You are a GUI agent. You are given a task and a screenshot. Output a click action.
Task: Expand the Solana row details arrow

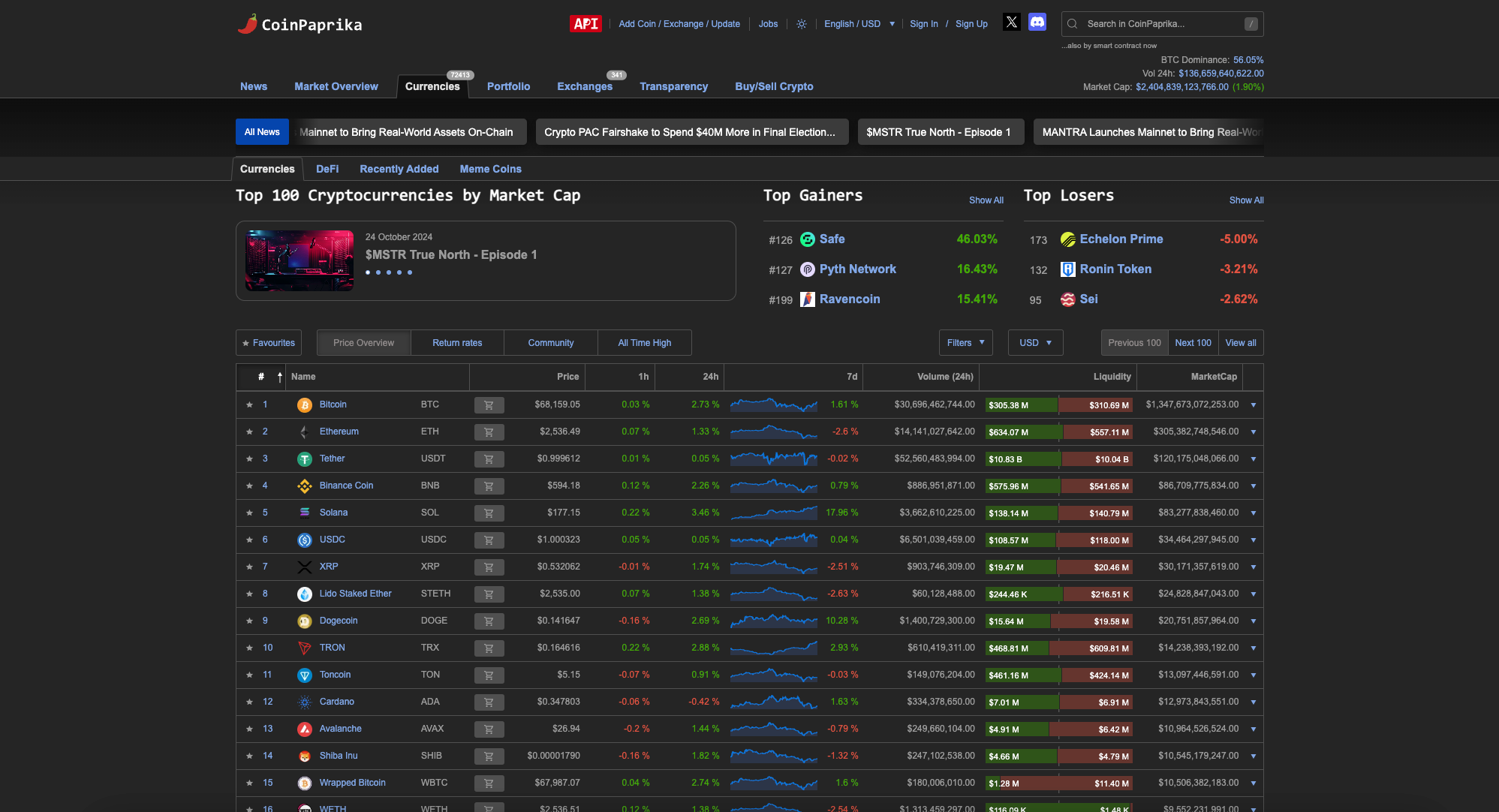(x=1254, y=513)
